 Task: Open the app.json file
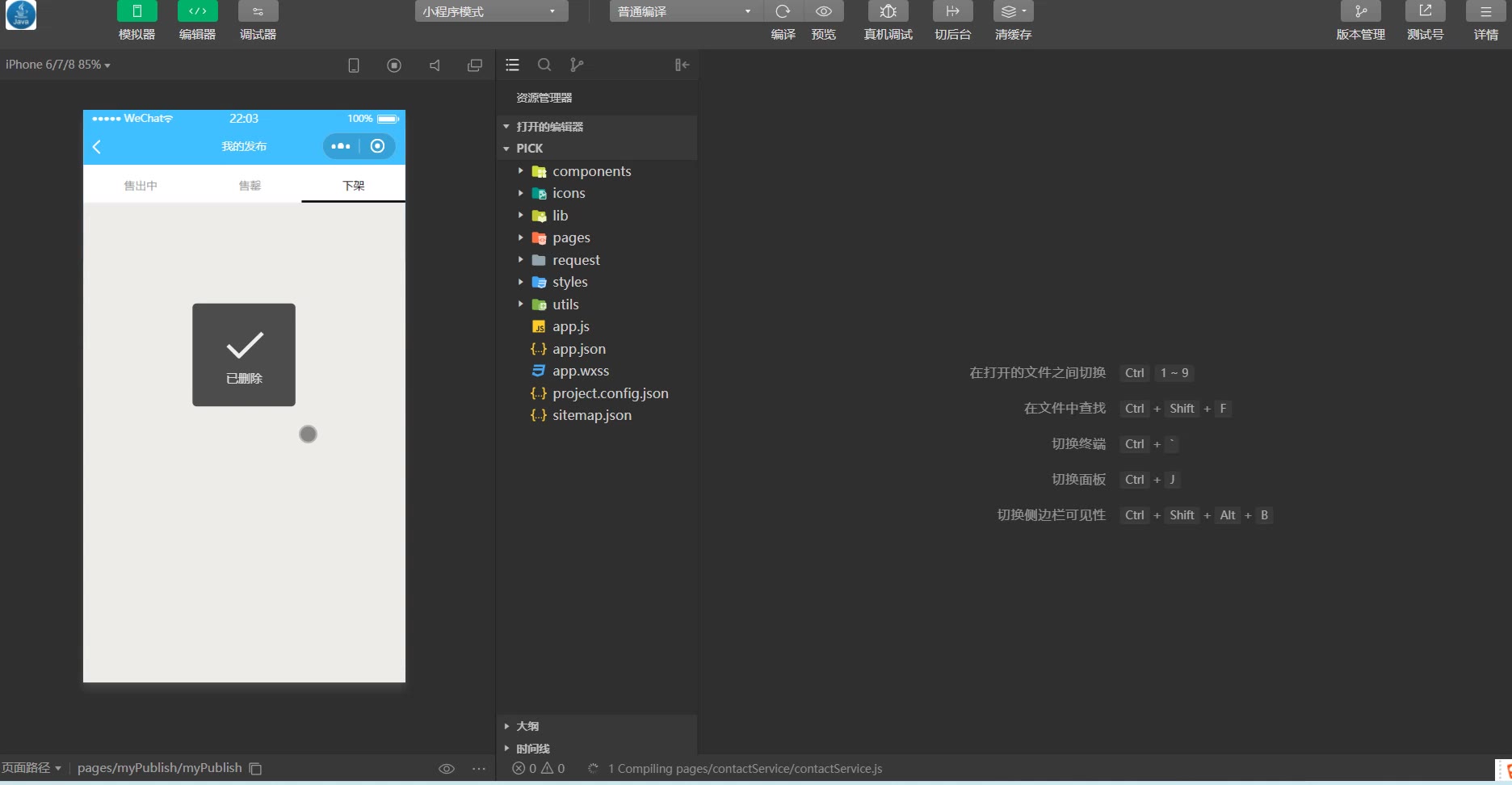pyautogui.click(x=597, y=349)
